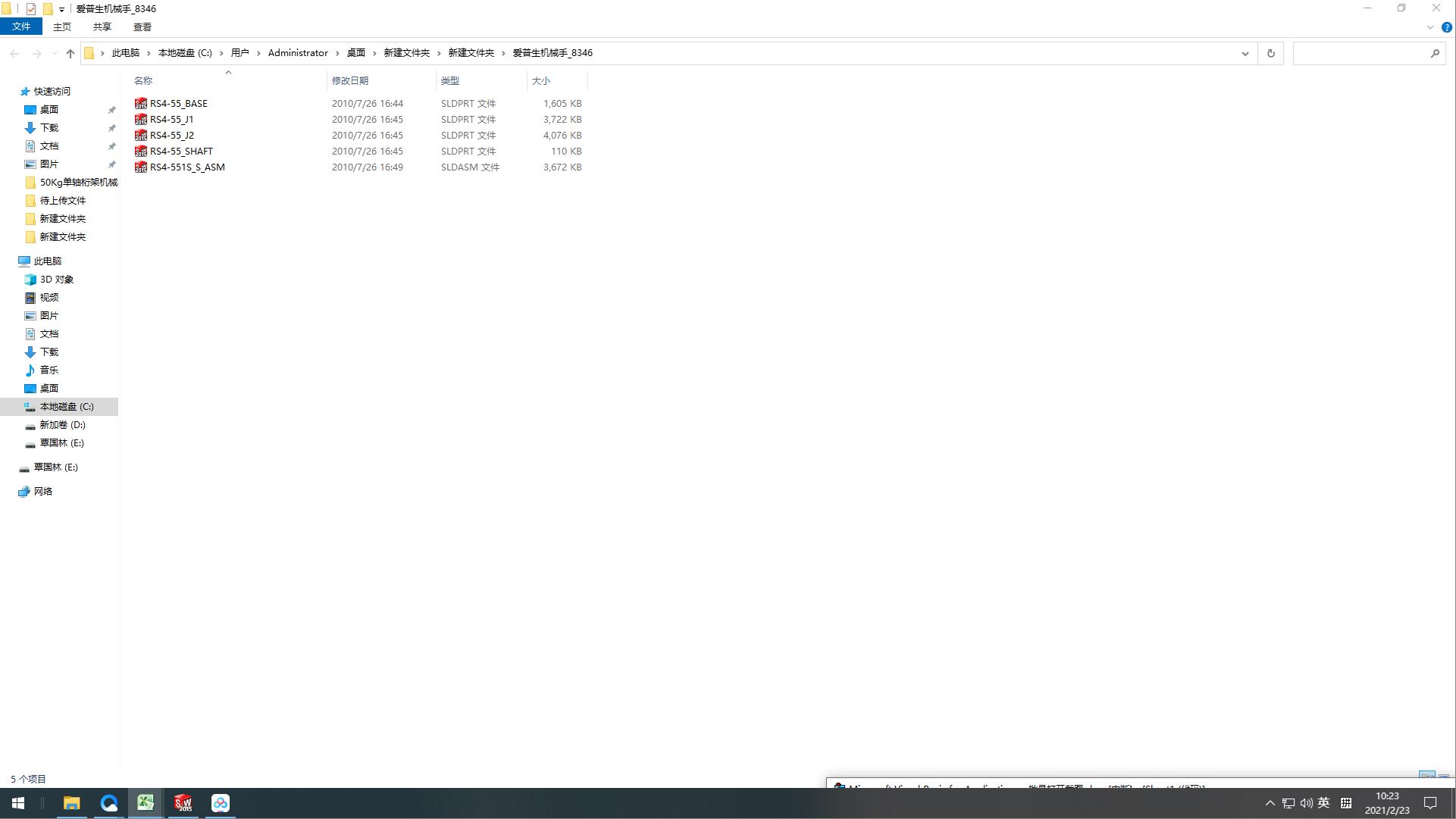
Task: Refresh the current folder view
Action: [1271, 53]
